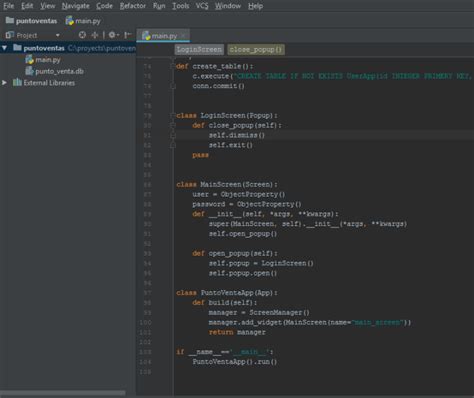Click the punto_venta.db file icon in tree

29,71
